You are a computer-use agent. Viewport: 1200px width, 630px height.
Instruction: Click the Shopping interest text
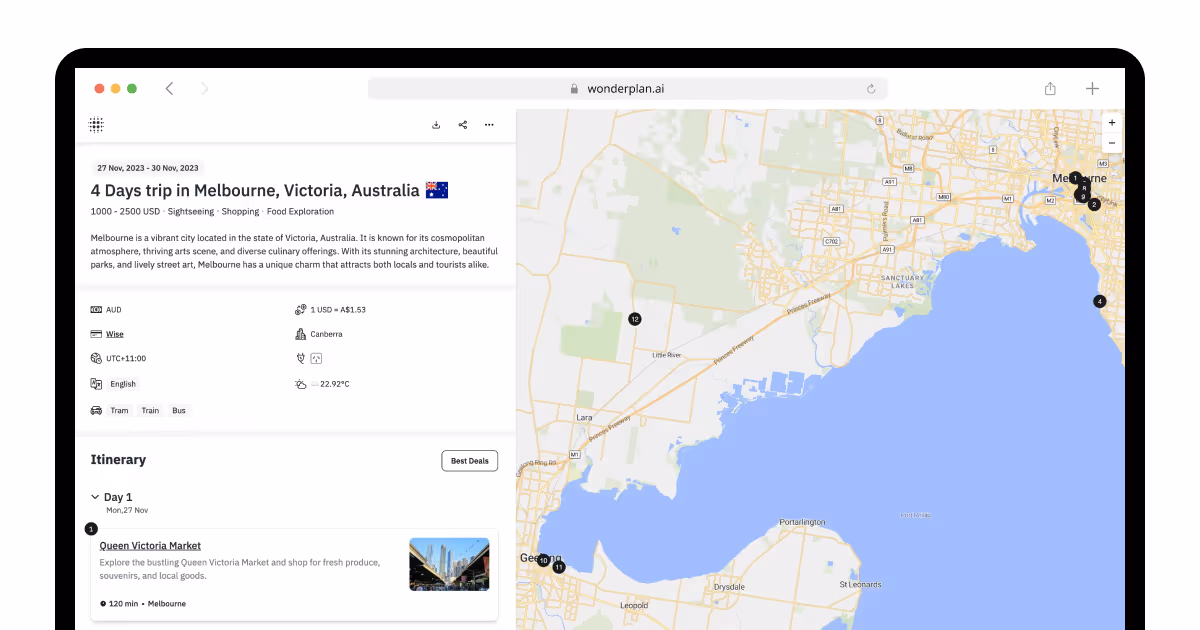[240, 212]
